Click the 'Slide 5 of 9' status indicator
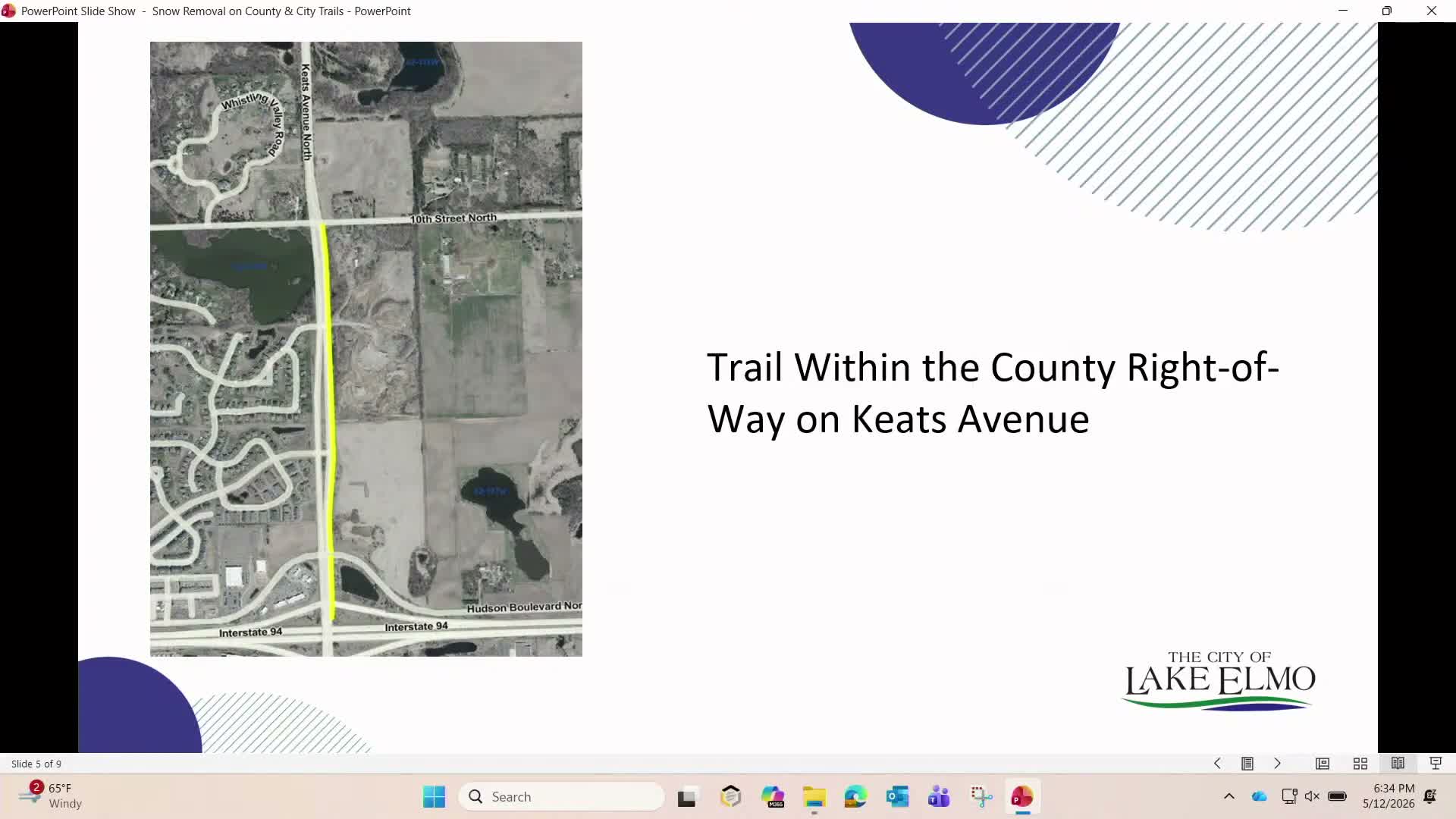Image resolution: width=1456 pixels, height=819 pixels. click(x=36, y=764)
